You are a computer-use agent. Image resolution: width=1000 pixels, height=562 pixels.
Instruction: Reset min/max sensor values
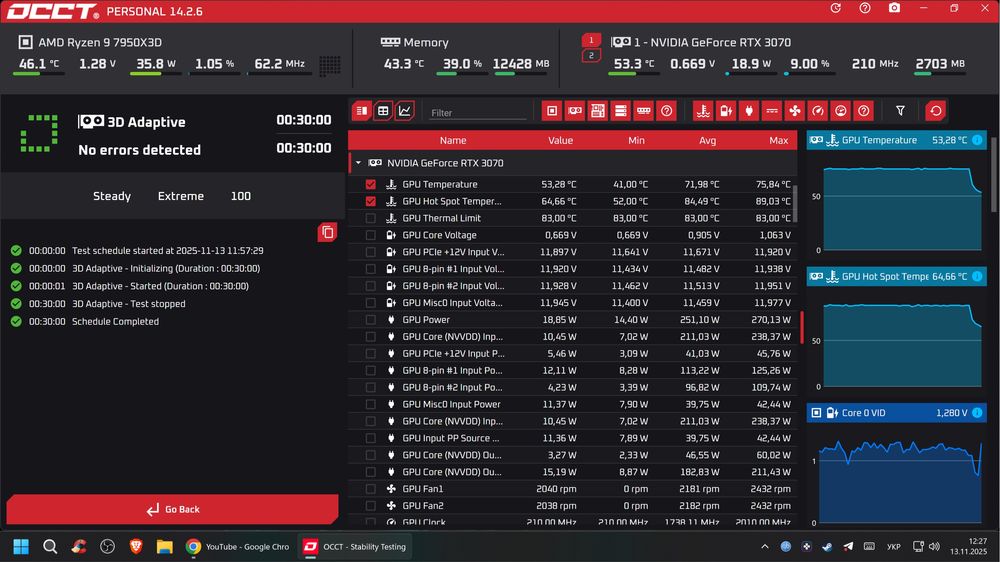[x=936, y=111]
